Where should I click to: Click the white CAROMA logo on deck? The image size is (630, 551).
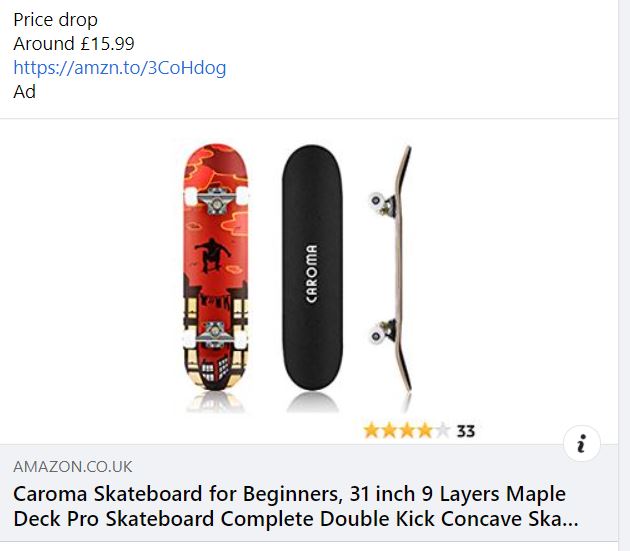point(311,273)
